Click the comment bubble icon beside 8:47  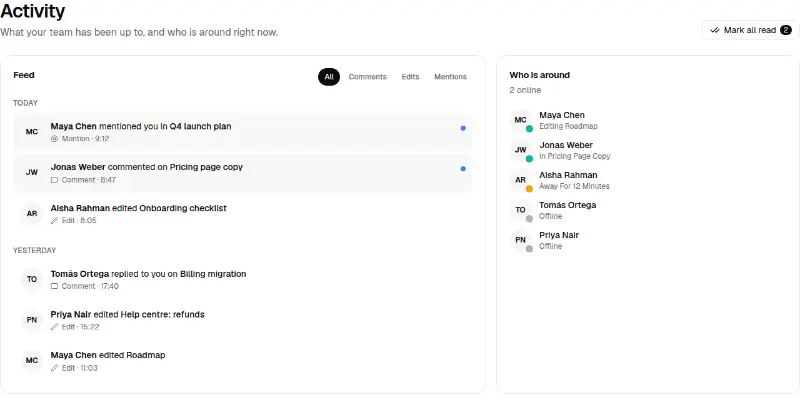tap(55, 180)
